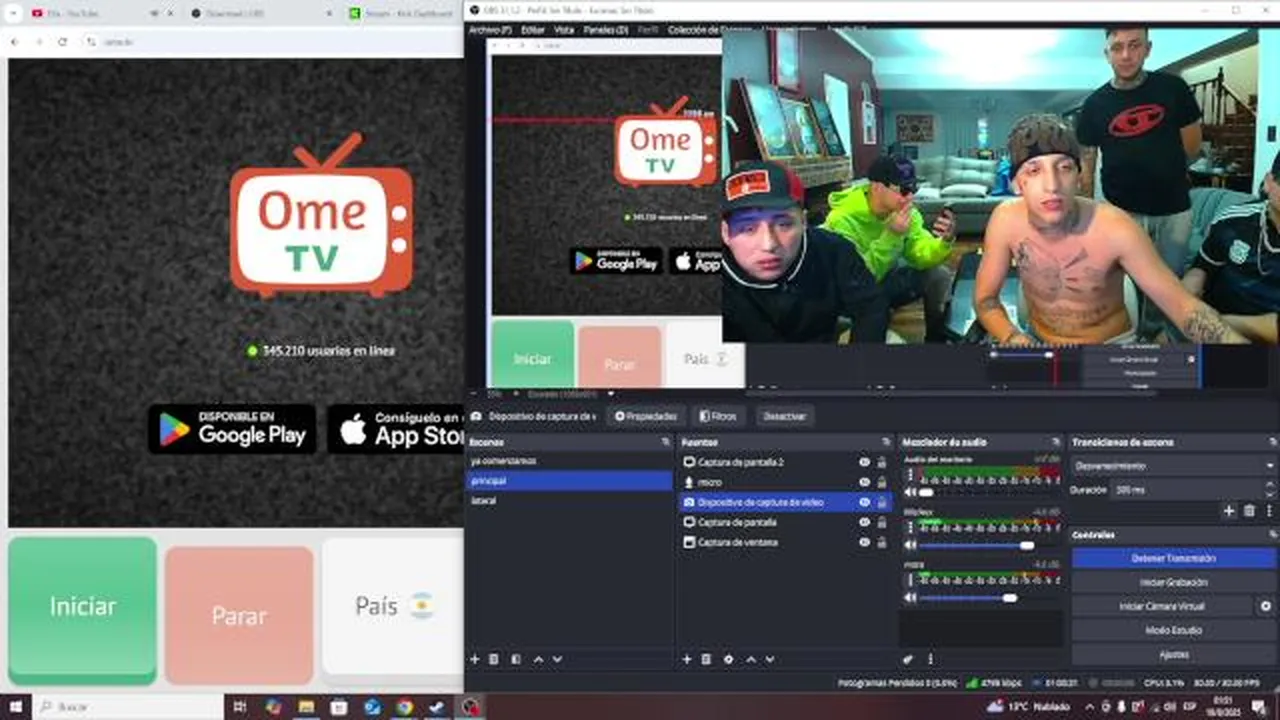Open the Editar menu in OBS

point(533,30)
